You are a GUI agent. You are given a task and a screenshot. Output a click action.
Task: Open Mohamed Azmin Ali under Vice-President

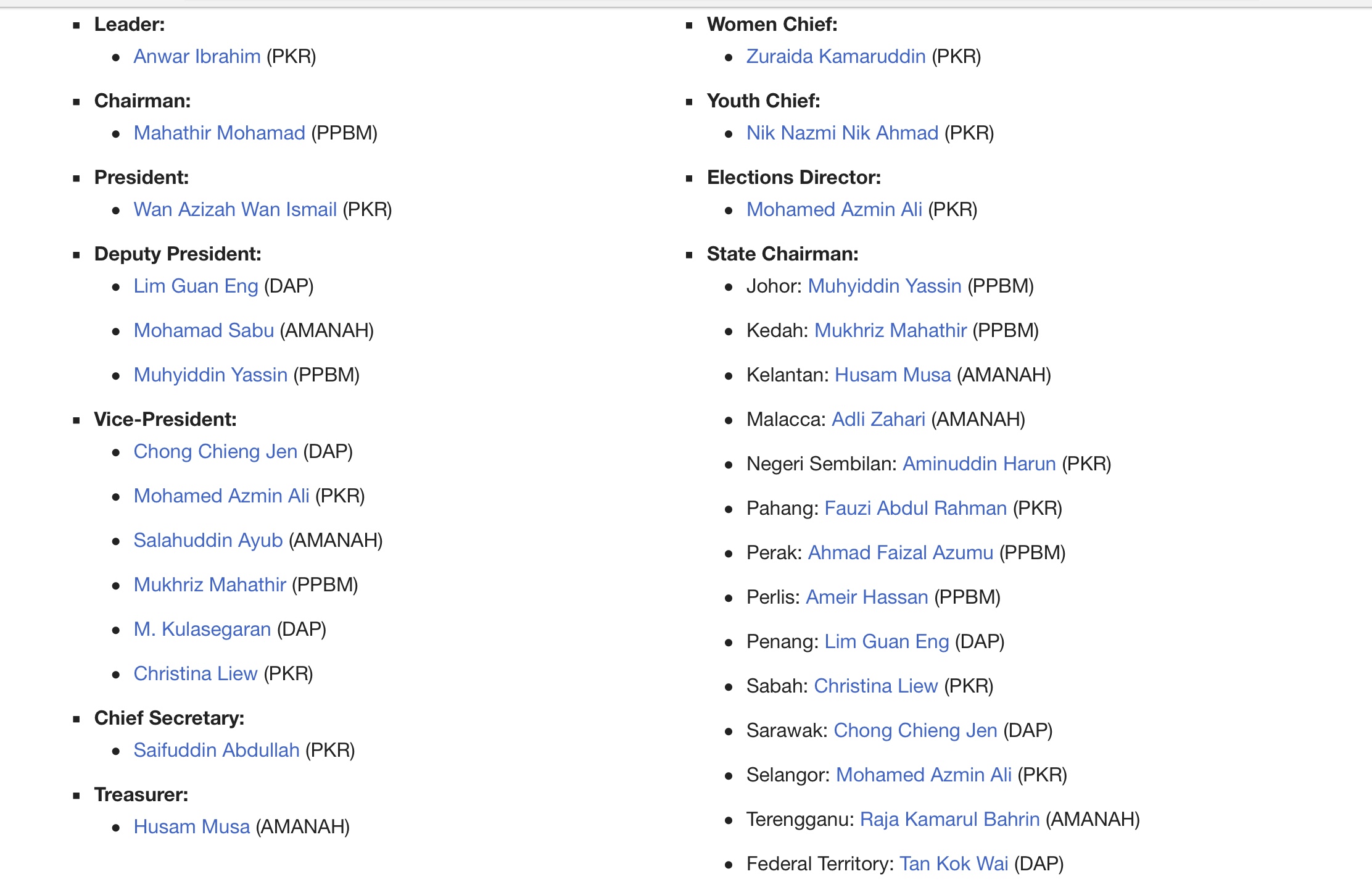click(x=221, y=496)
